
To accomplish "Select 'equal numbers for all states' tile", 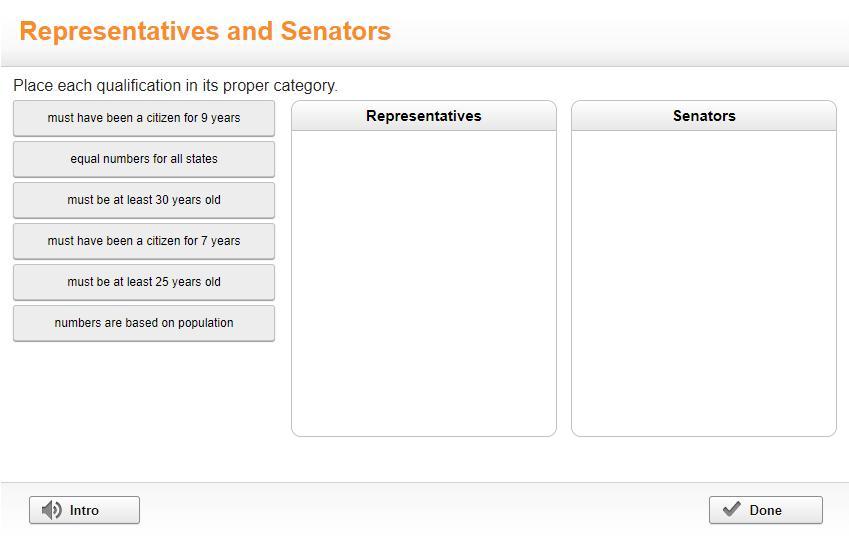I will pyautogui.click(x=144, y=159).
